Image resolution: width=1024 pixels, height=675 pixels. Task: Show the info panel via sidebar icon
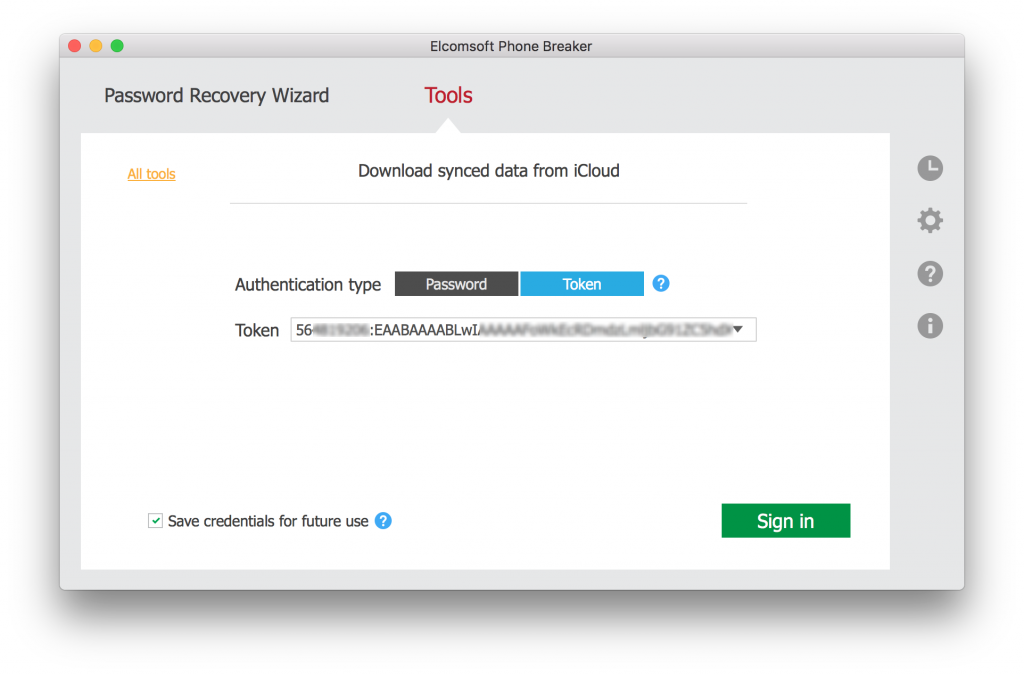pos(930,325)
